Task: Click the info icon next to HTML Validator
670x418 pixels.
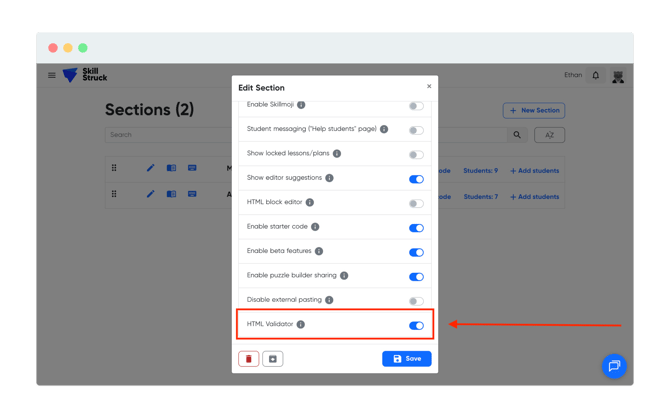Action: point(301,324)
